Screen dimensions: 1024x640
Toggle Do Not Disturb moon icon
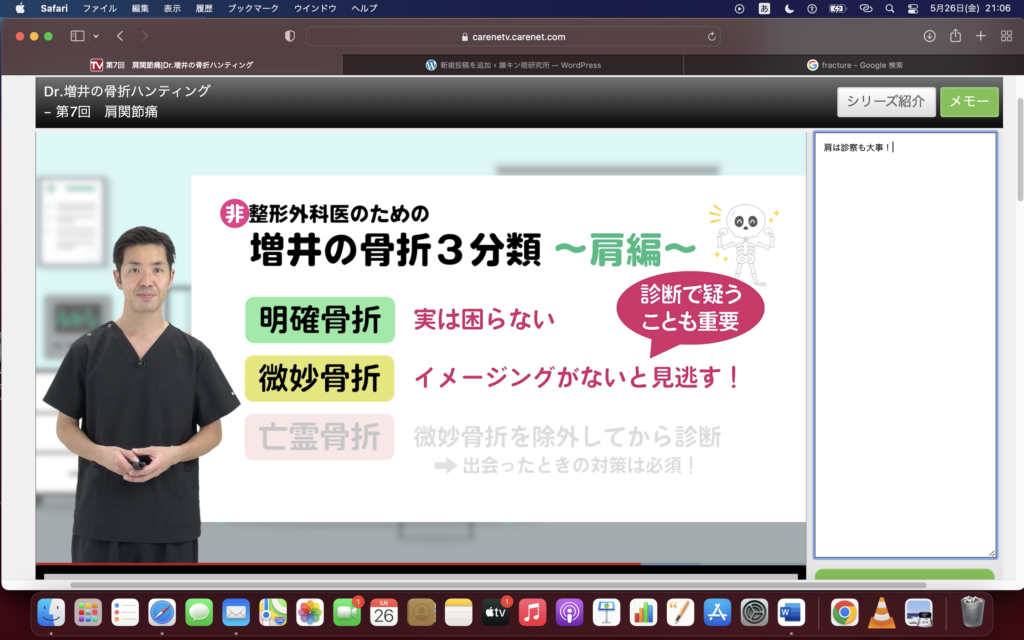[790, 8]
